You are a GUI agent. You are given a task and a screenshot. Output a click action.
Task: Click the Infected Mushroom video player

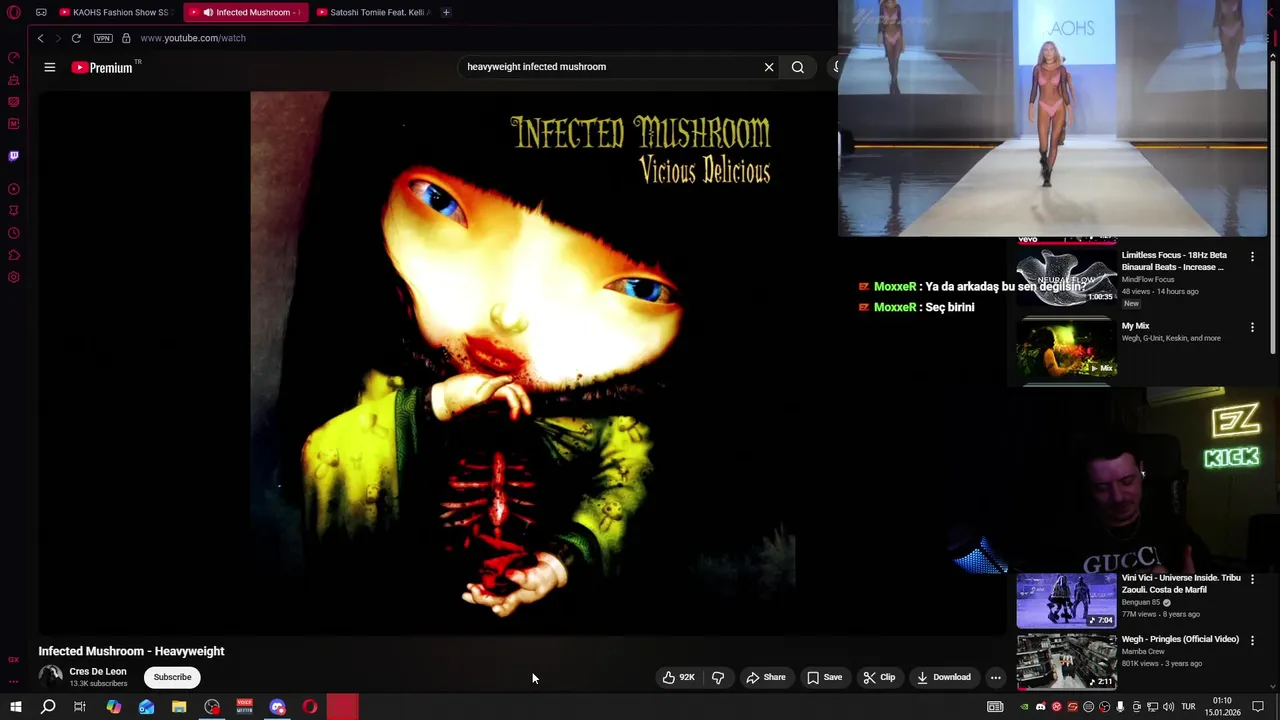click(x=523, y=362)
